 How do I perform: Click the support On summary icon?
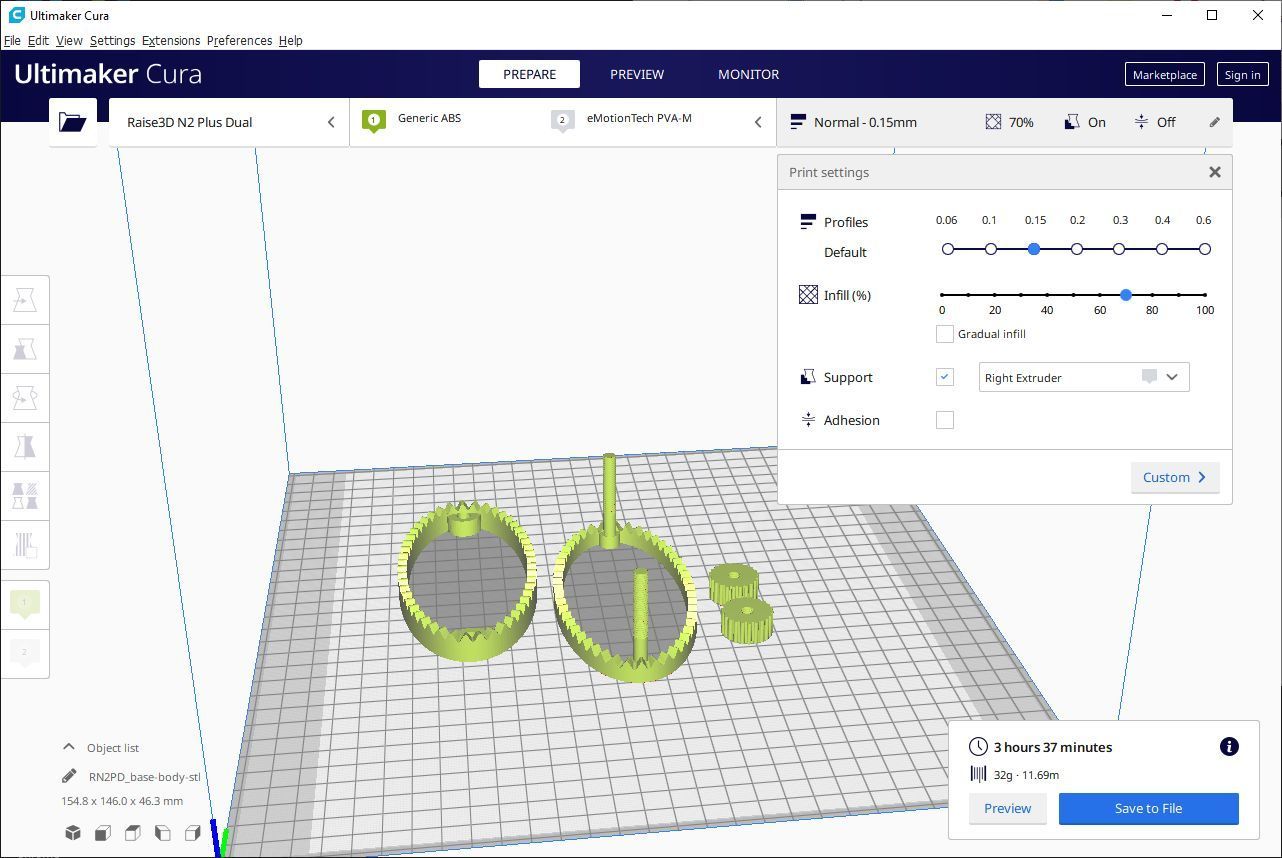pyautogui.click(x=1072, y=122)
